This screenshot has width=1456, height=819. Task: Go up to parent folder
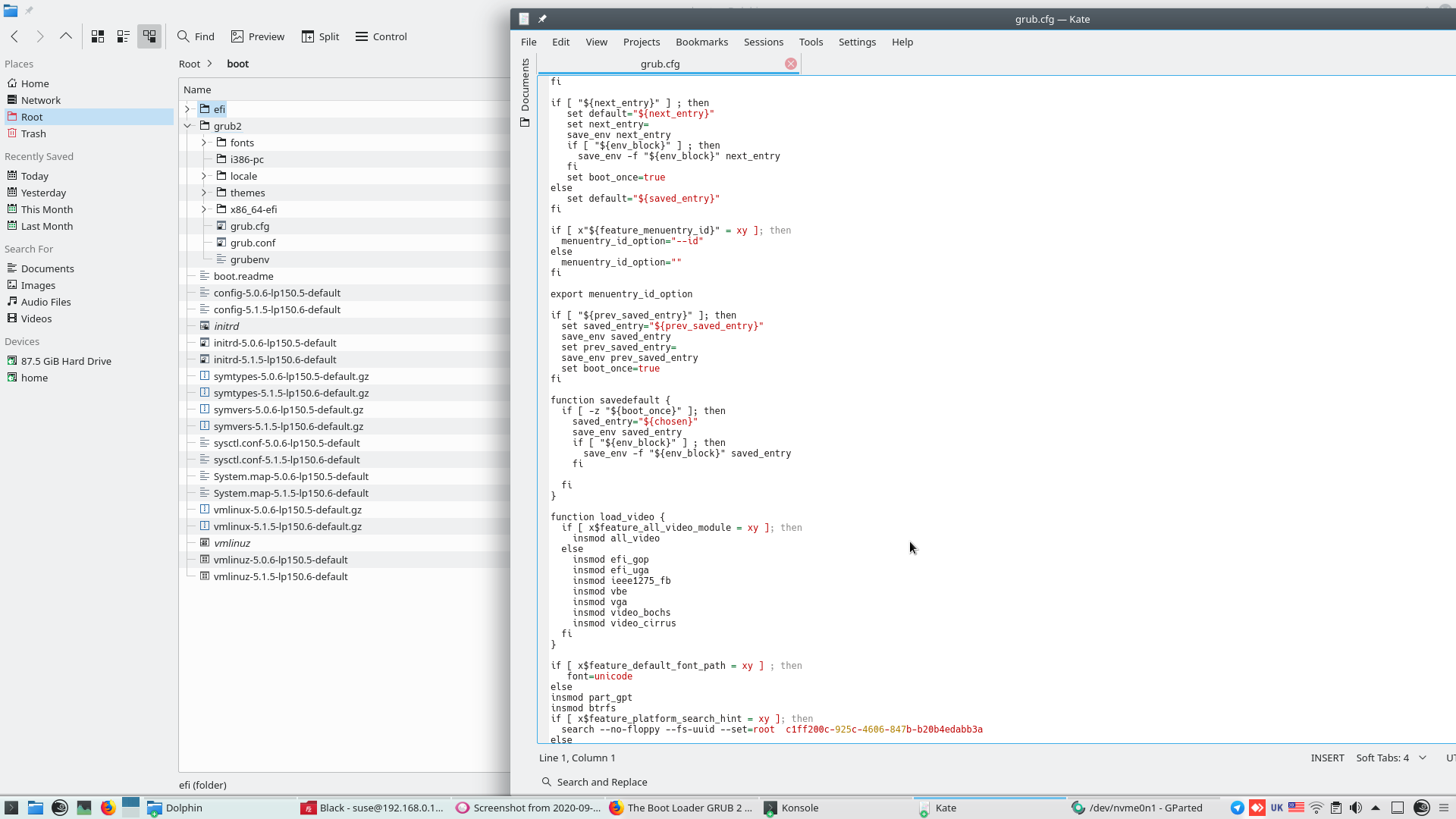[x=66, y=36]
